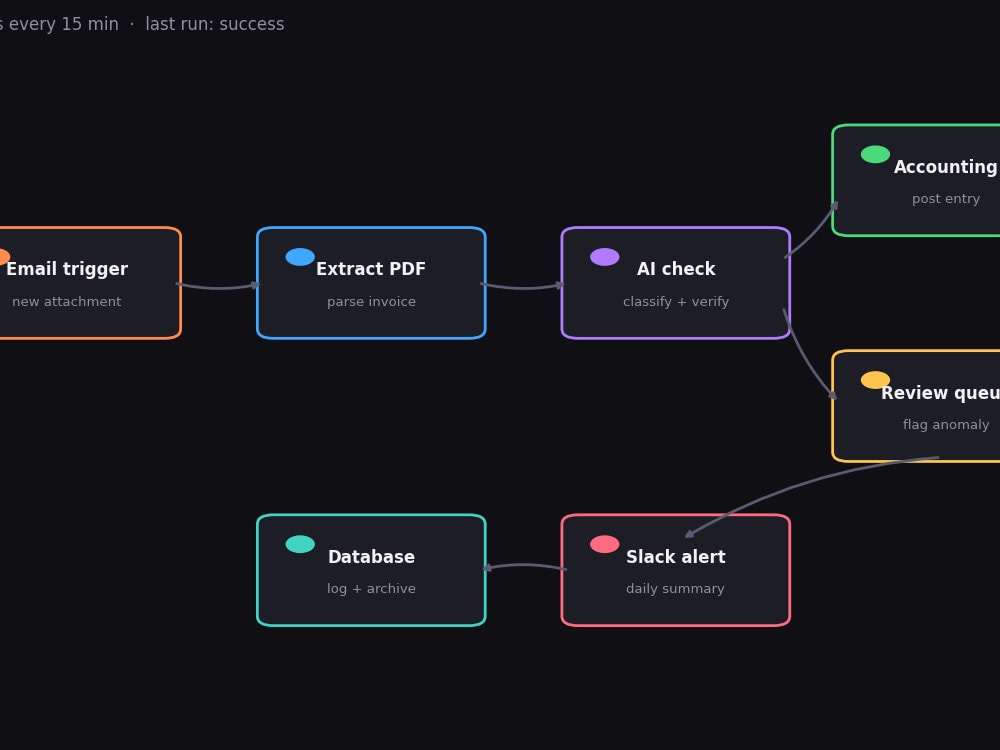Screen dimensions: 1000x750
Task: Select the Extract PDF node title
Action: pyautogui.click(x=371, y=269)
